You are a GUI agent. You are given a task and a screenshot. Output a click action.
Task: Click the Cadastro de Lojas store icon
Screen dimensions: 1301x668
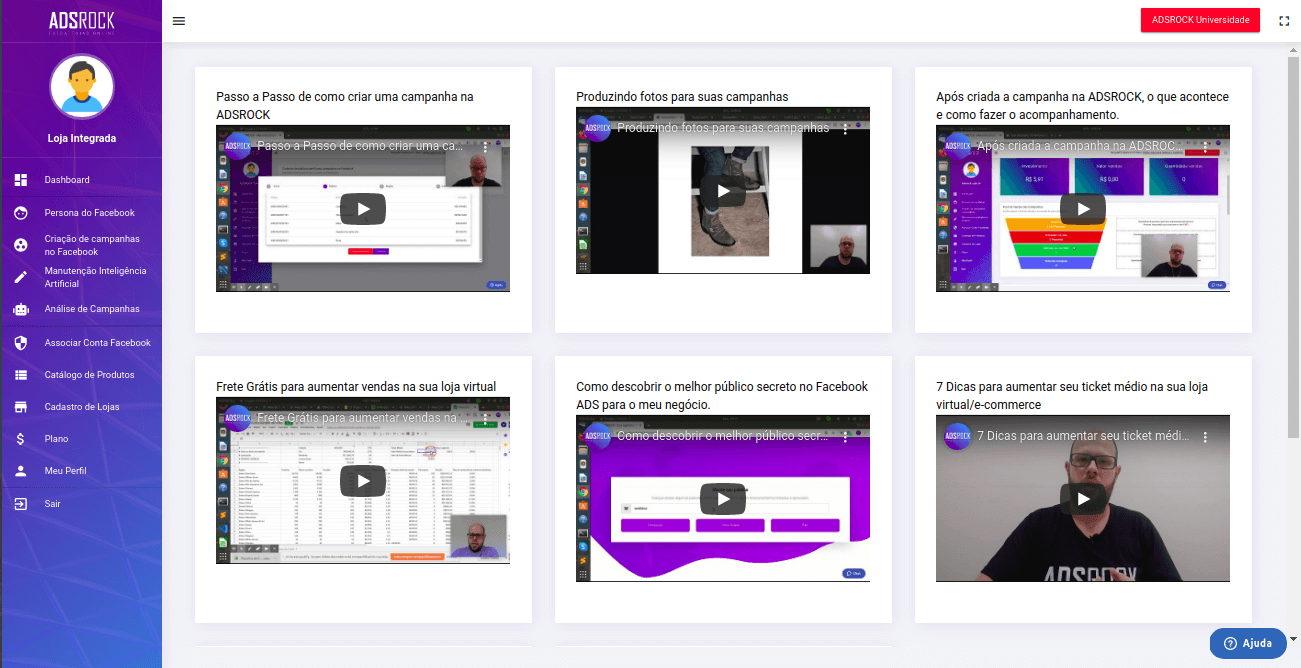tap(21, 407)
